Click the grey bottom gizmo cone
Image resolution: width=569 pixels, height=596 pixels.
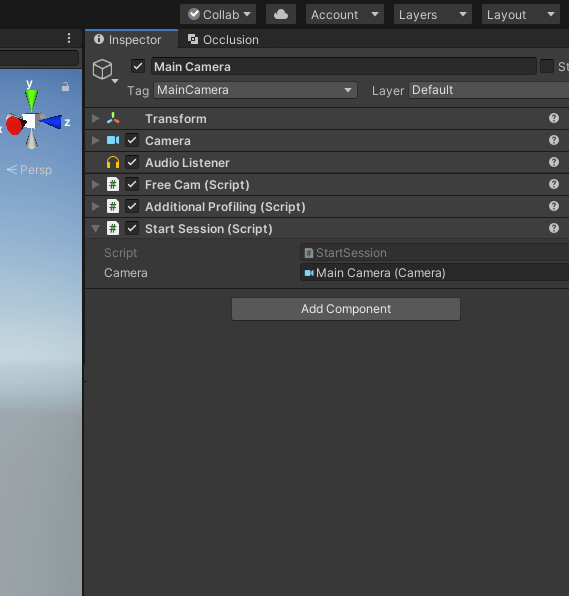pyautogui.click(x=32, y=139)
